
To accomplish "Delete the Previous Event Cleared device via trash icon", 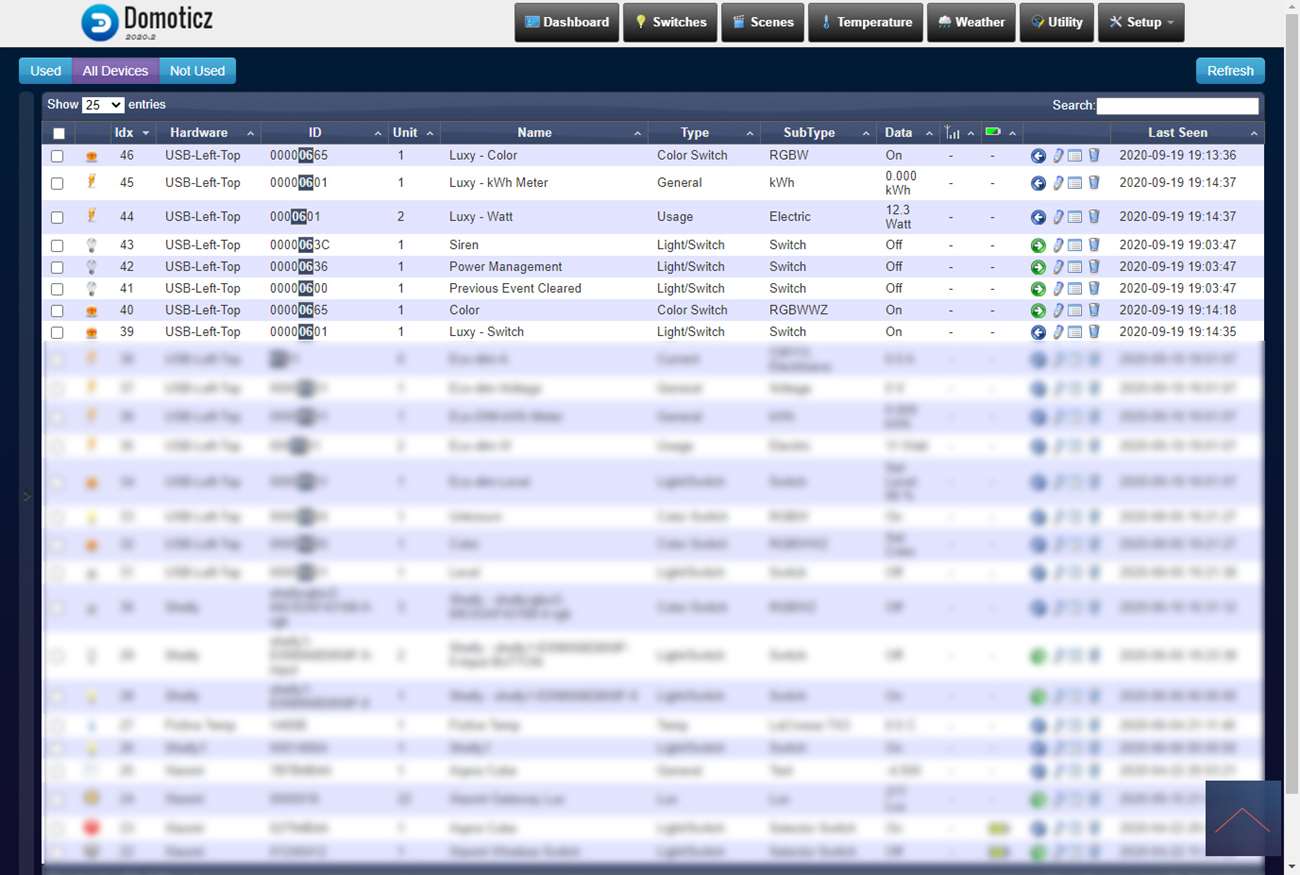I will tap(1093, 289).
